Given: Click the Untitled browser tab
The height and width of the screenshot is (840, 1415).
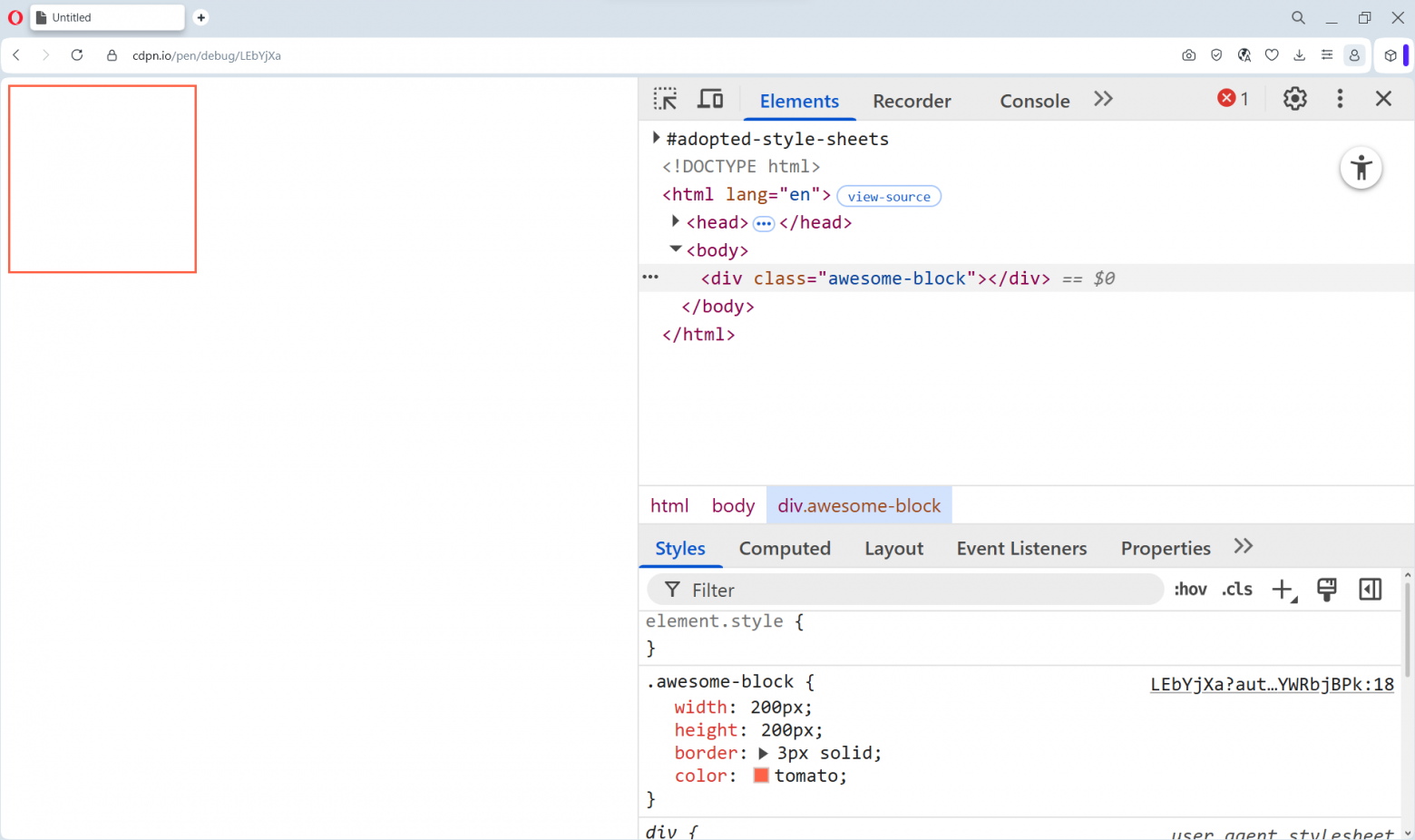Looking at the screenshot, I should 107,17.
